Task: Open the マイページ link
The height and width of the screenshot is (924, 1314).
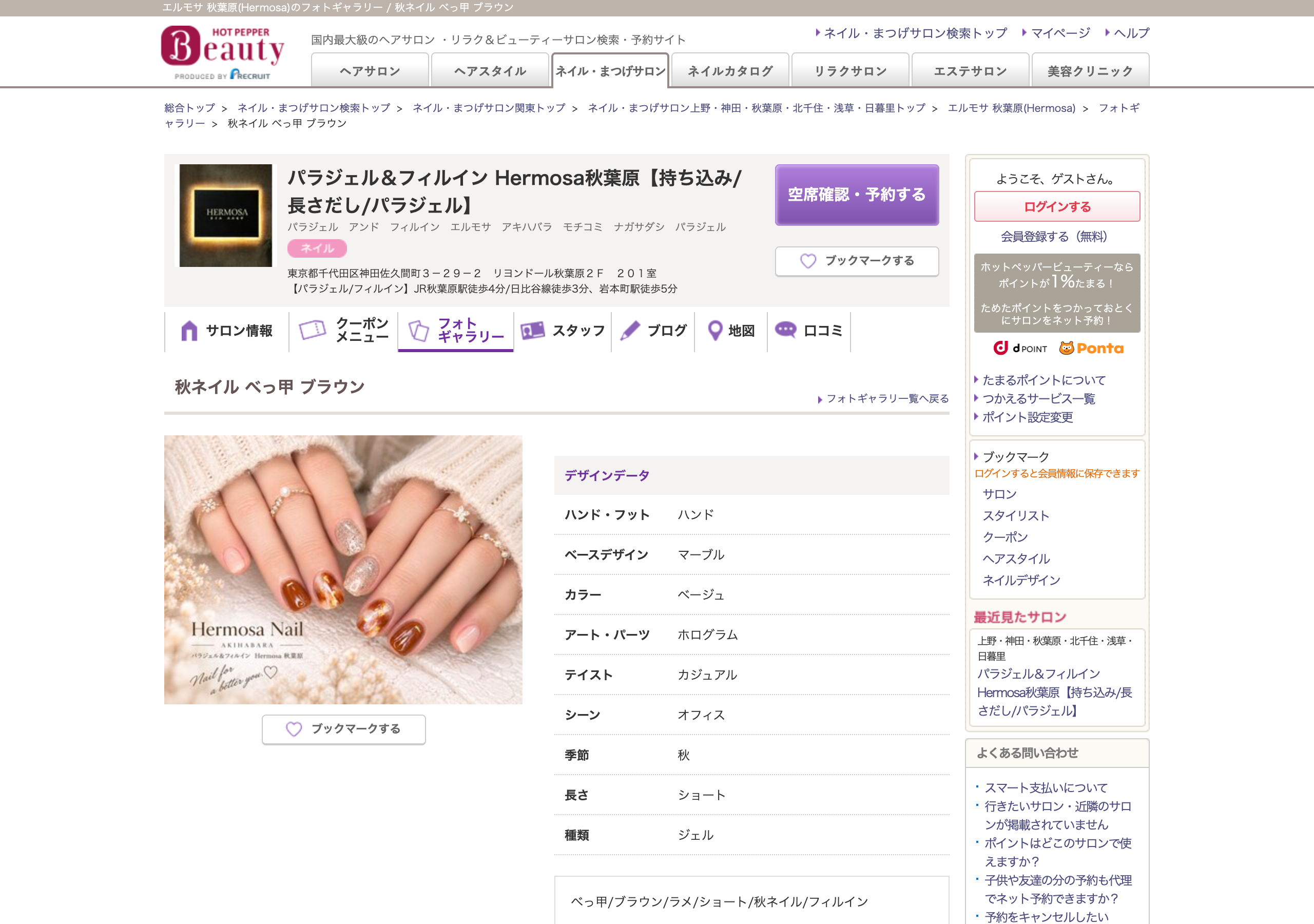Action: [1060, 33]
